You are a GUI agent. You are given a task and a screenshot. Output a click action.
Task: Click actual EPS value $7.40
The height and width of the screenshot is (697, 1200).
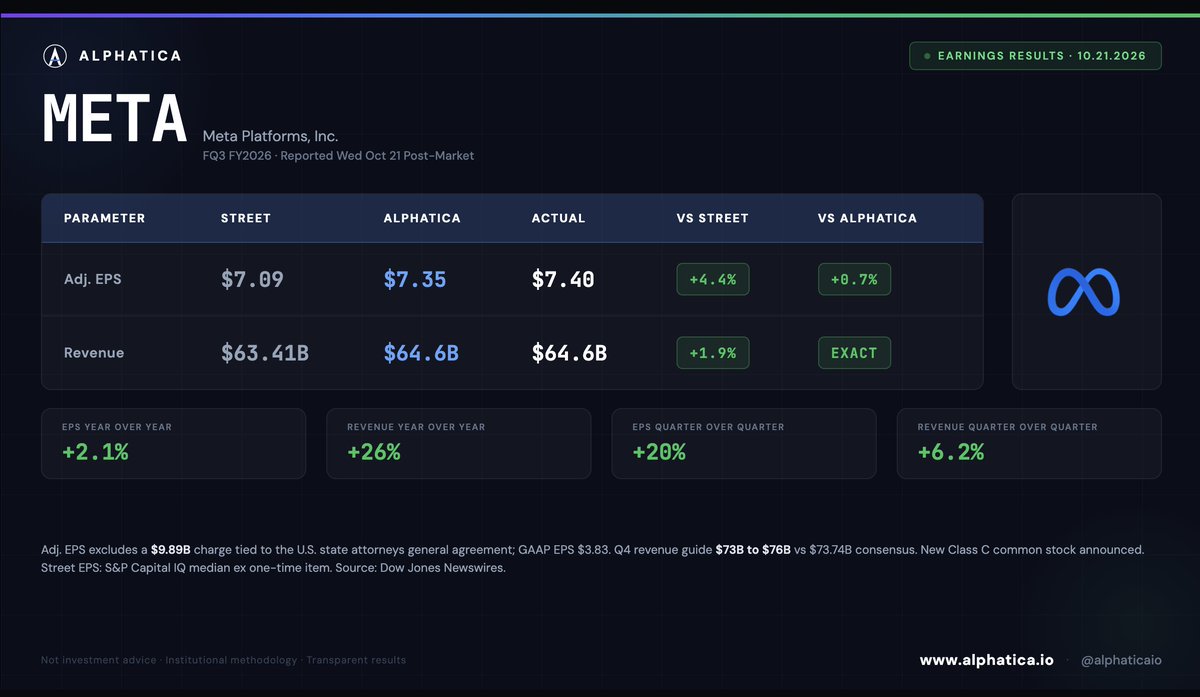point(563,280)
